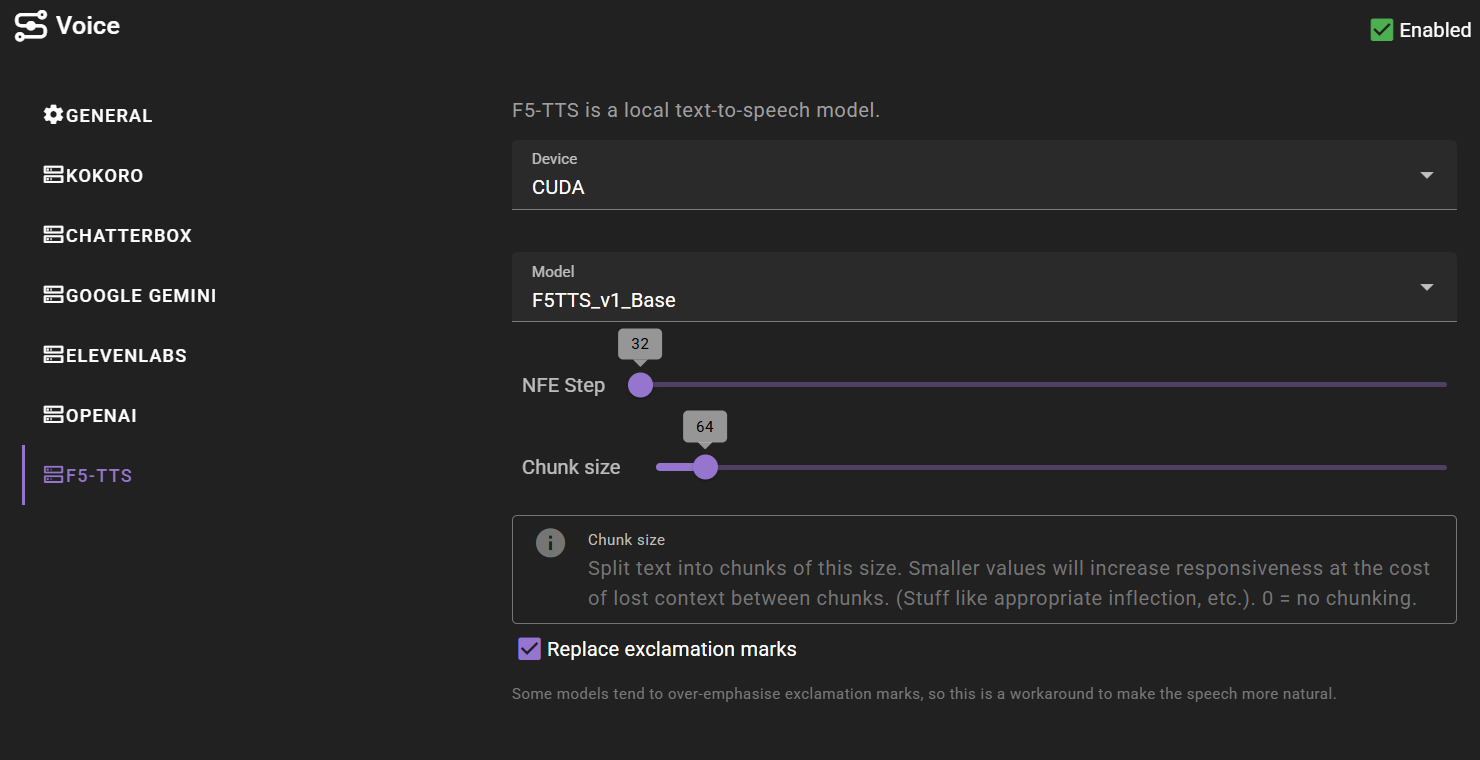The width and height of the screenshot is (1480, 760).
Task: Click the gear icon beside General
Action: (x=53, y=115)
